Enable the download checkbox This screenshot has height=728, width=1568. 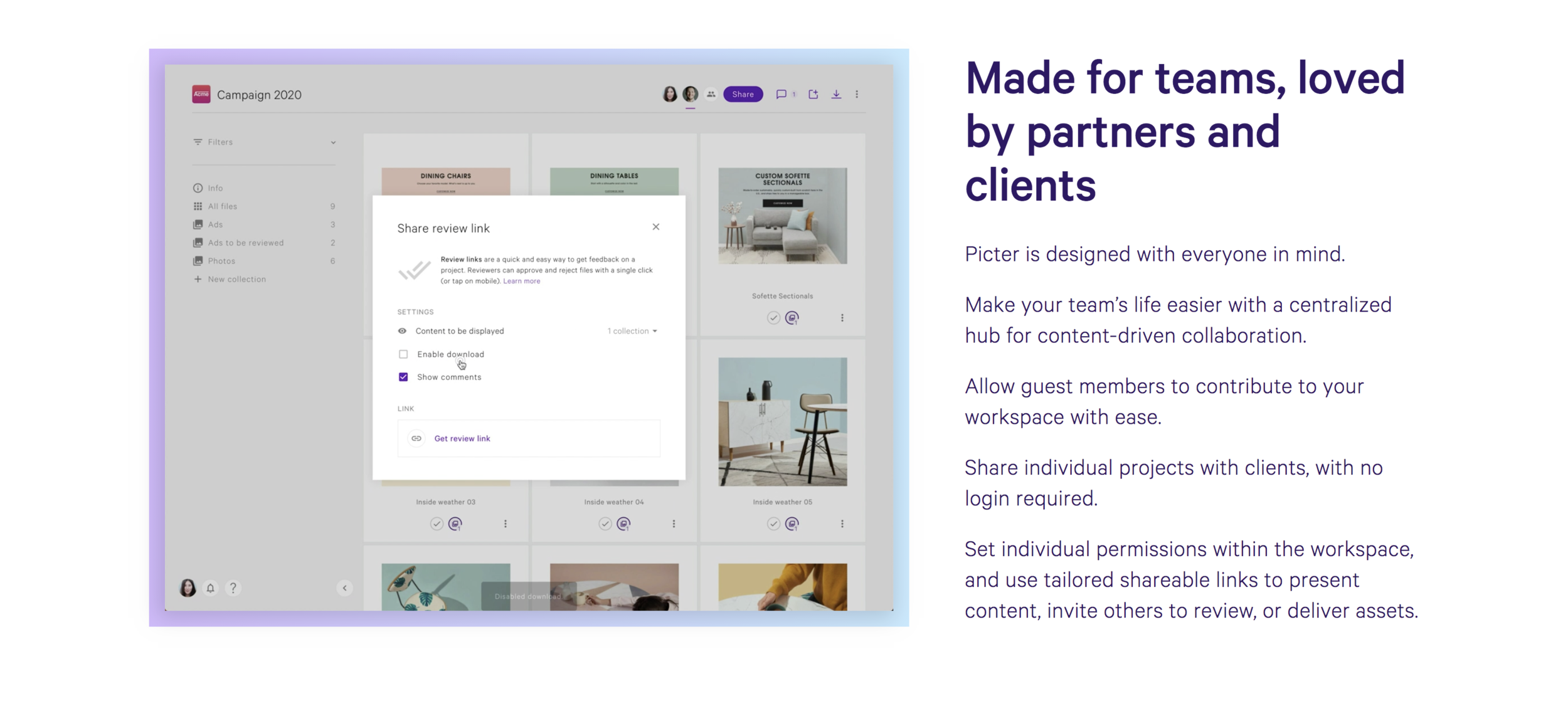[x=403, y=354]
